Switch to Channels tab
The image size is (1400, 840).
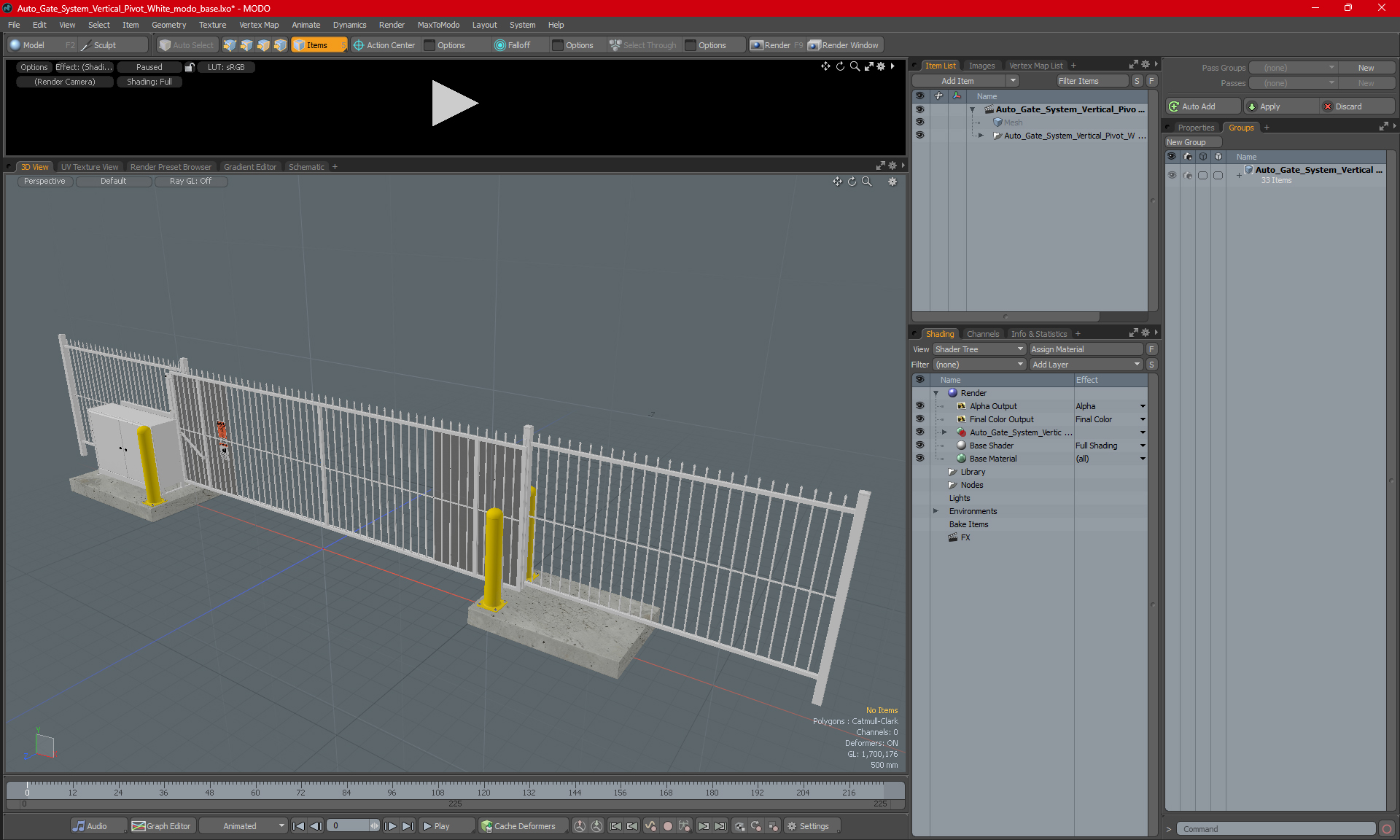click(x=983, y=334)
